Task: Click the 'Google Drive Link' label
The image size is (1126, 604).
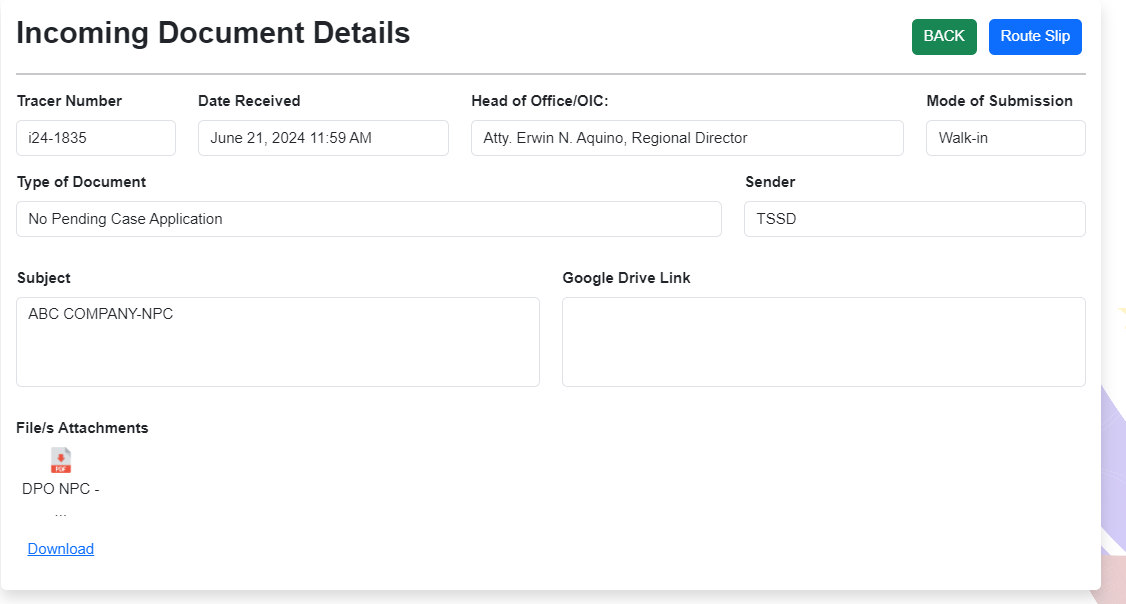Action: coord(626,278)
